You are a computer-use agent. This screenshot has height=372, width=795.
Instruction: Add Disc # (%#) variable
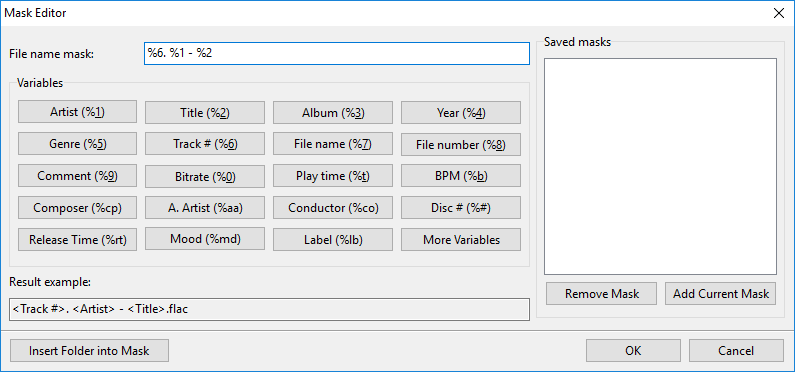coord(460,208)
